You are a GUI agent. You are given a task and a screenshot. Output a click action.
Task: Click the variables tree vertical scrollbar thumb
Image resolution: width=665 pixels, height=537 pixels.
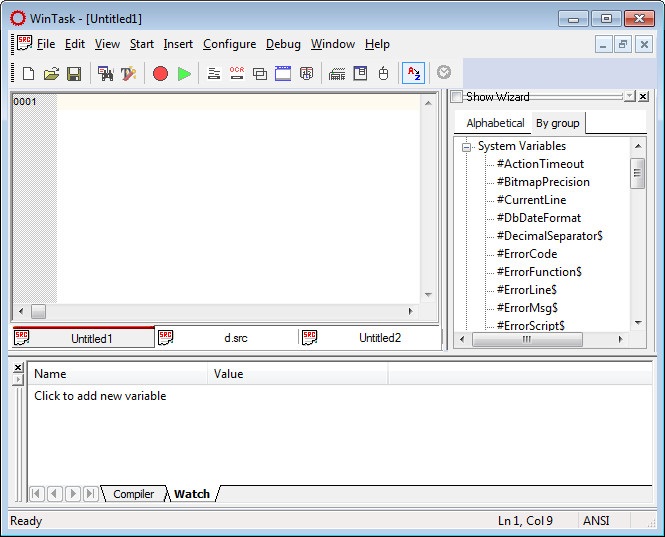click(x=637, y=173)
